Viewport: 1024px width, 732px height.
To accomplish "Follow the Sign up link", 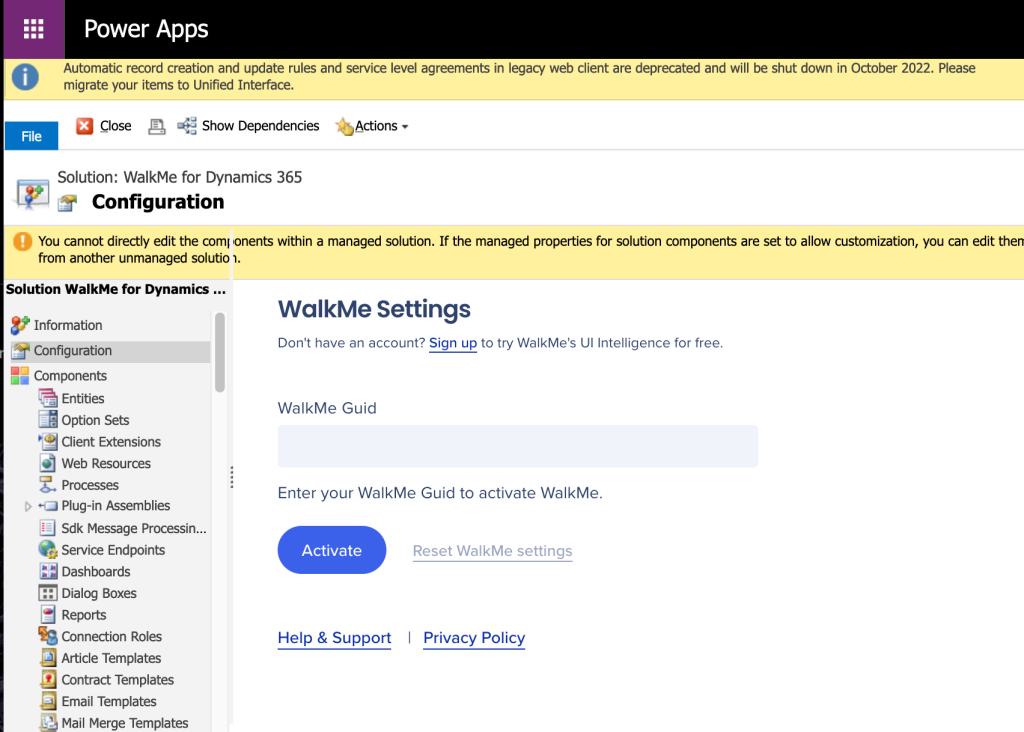I will pos(452,343).
